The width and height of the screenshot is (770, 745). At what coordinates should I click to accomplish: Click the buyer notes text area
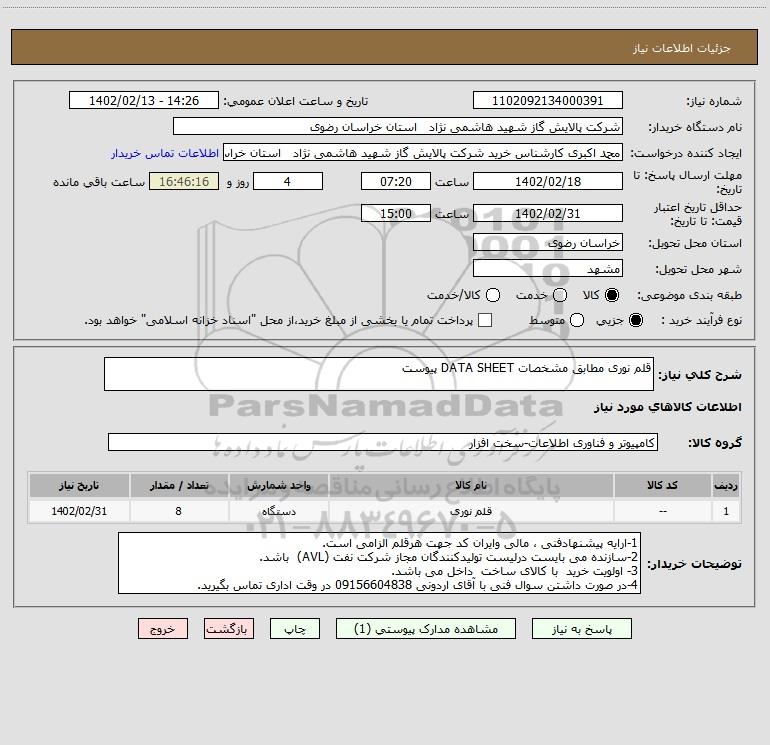pyautogui.click(x=380, y=563)
